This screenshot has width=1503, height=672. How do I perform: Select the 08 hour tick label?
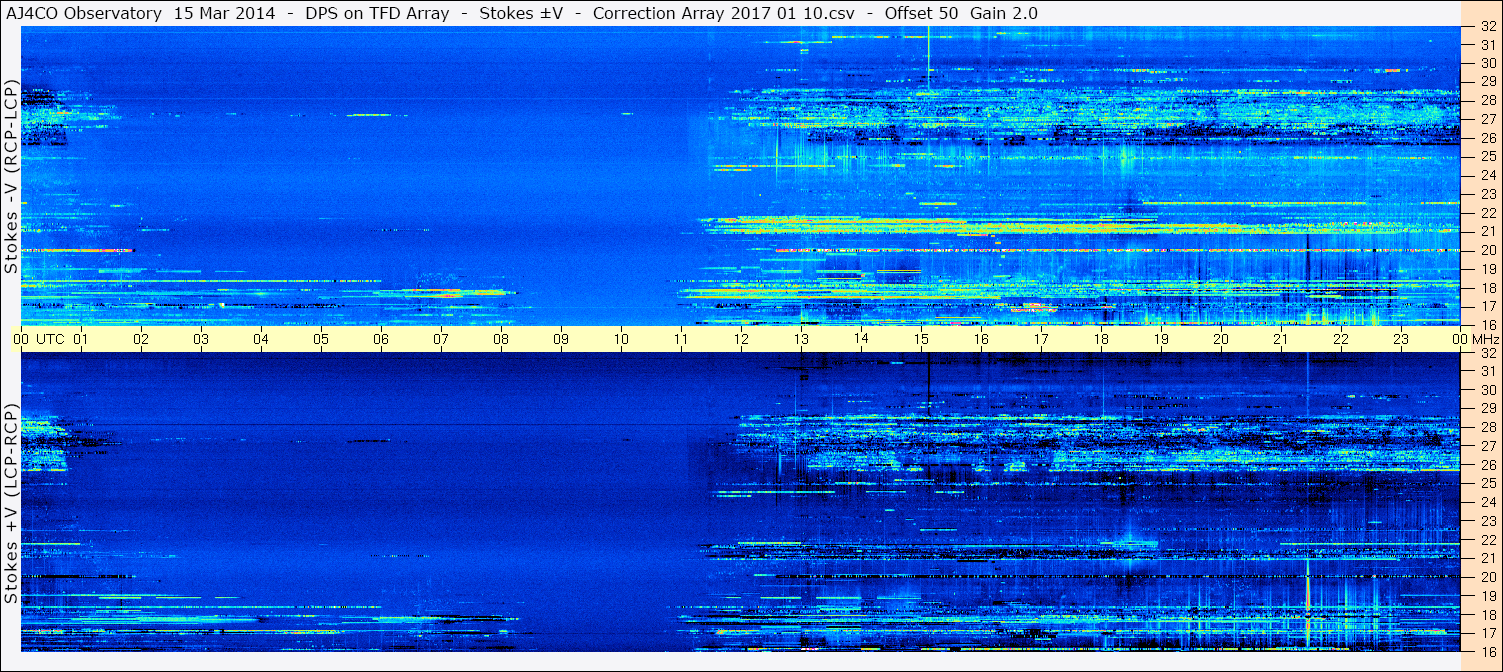tap(501, 339)
